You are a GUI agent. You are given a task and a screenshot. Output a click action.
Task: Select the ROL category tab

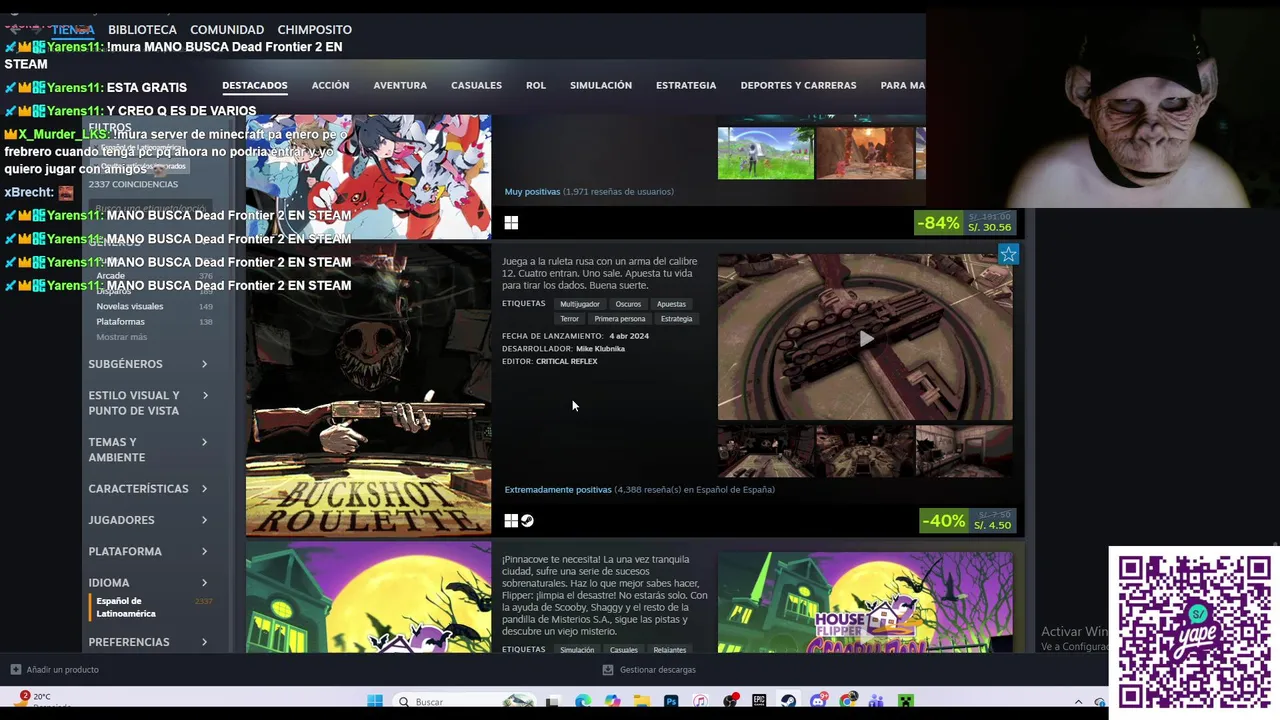[x=536, y=85]
